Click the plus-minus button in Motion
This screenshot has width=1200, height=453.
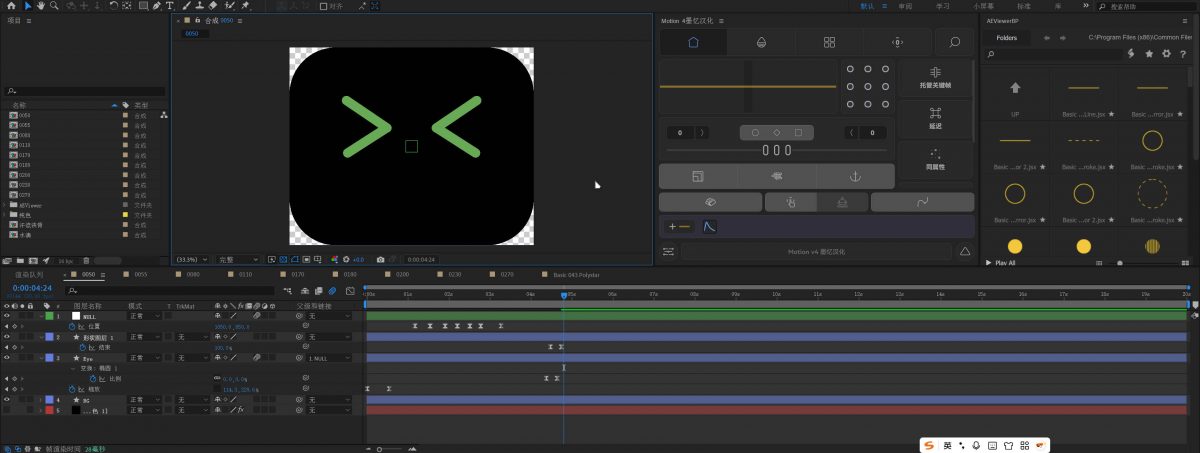pyautogui.click(x=679, y=227)
